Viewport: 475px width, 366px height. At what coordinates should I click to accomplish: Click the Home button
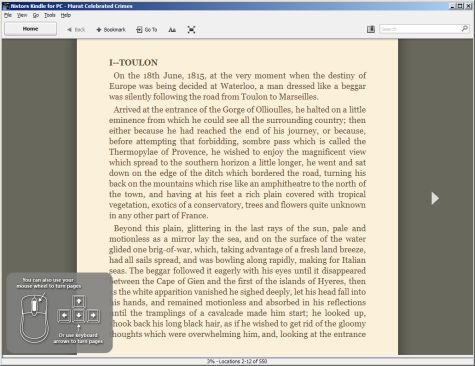[30, 29]
